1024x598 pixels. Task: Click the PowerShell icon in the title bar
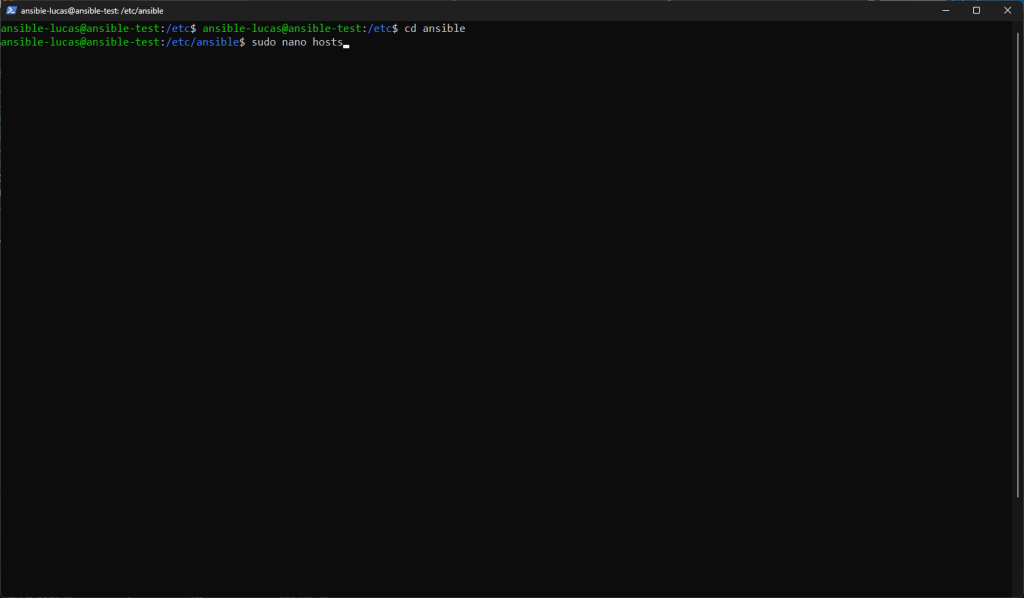11,10
